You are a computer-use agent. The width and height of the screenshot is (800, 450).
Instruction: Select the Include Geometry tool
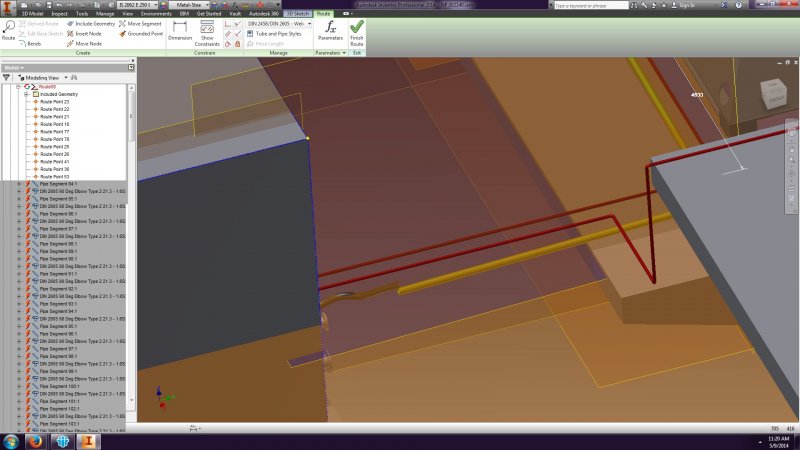coord(91,23)
